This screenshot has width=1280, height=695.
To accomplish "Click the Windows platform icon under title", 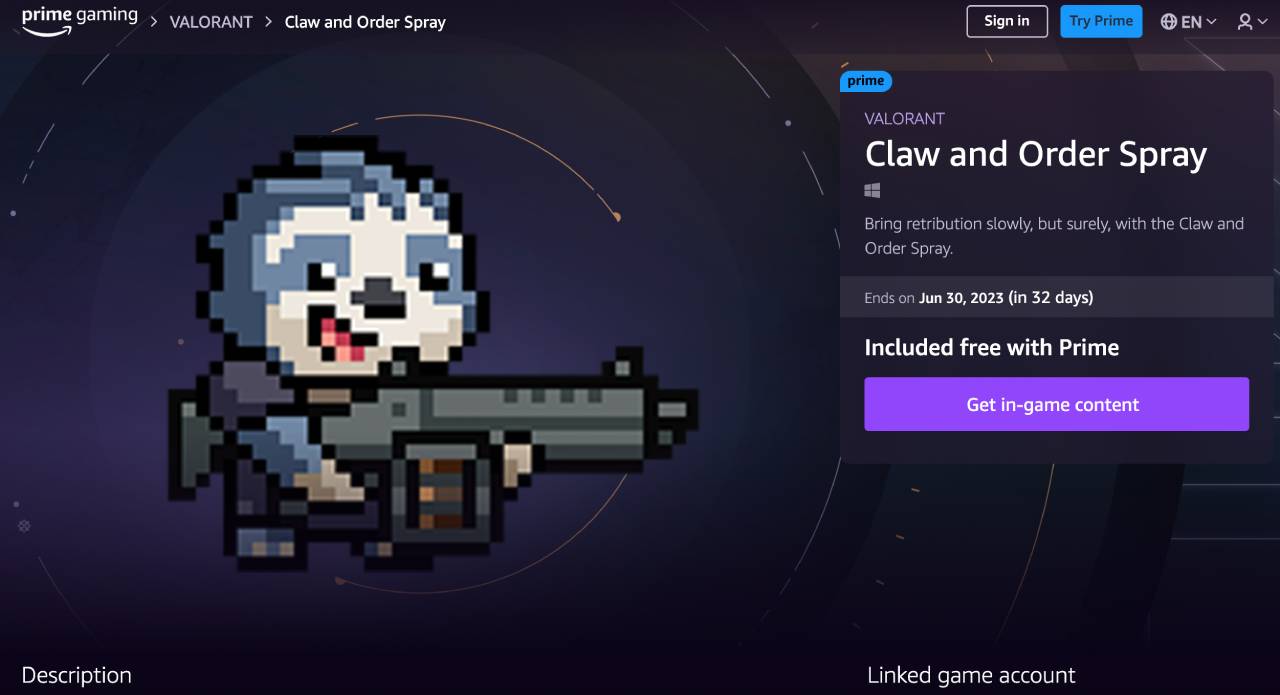I will (x=872, y=190).
